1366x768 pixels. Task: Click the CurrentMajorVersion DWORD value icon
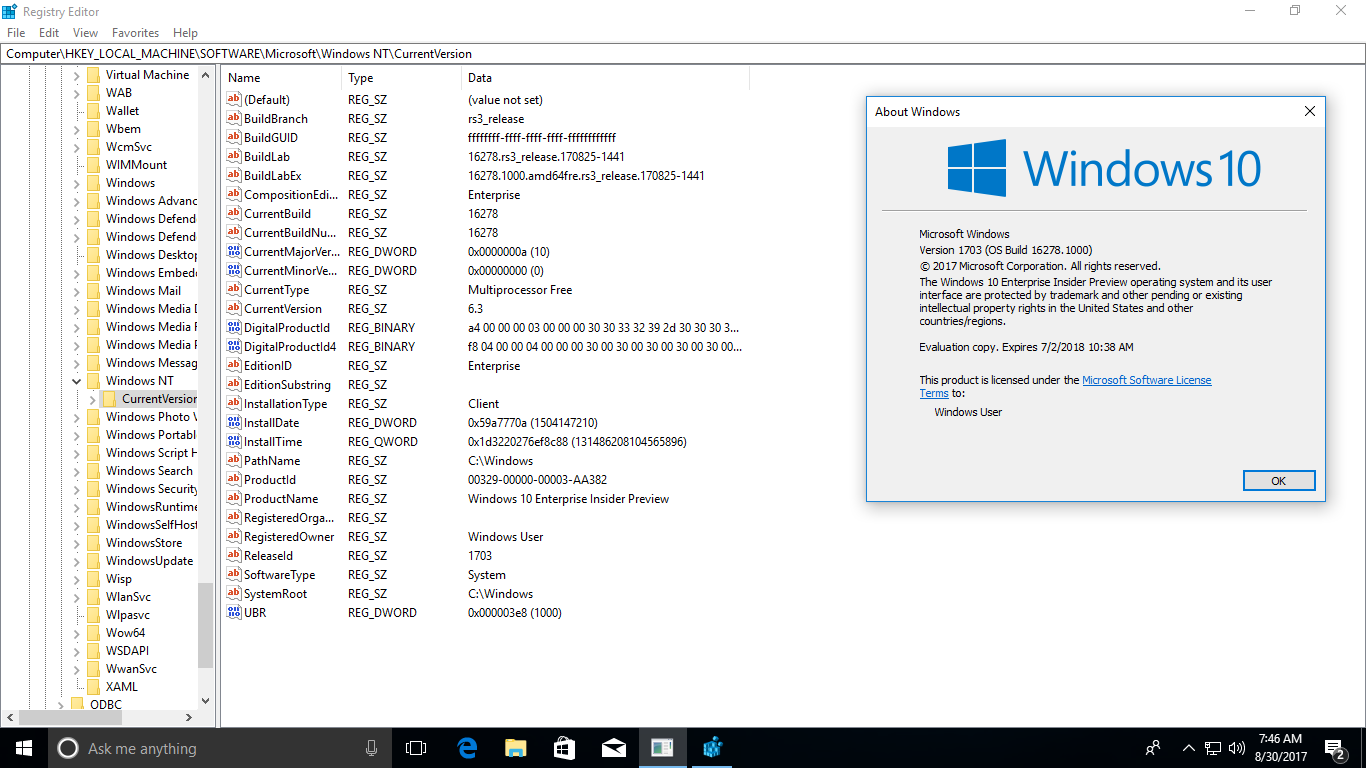pyautogui.click(x=234, y=251)
